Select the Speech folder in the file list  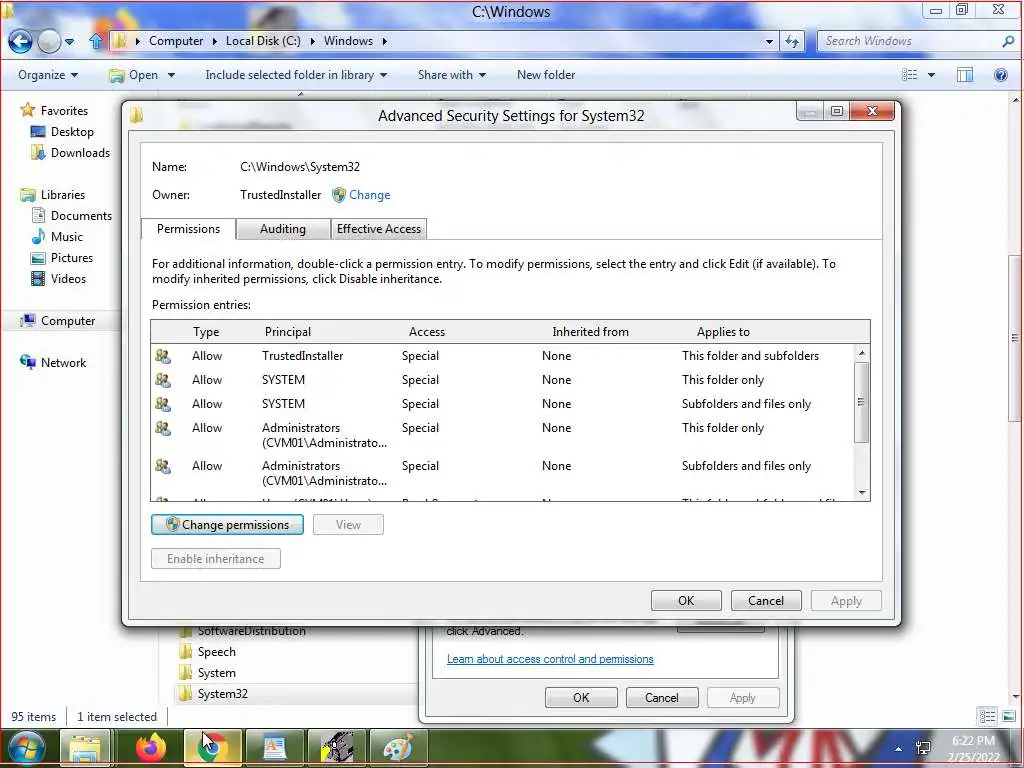click(x=208, y=652)
